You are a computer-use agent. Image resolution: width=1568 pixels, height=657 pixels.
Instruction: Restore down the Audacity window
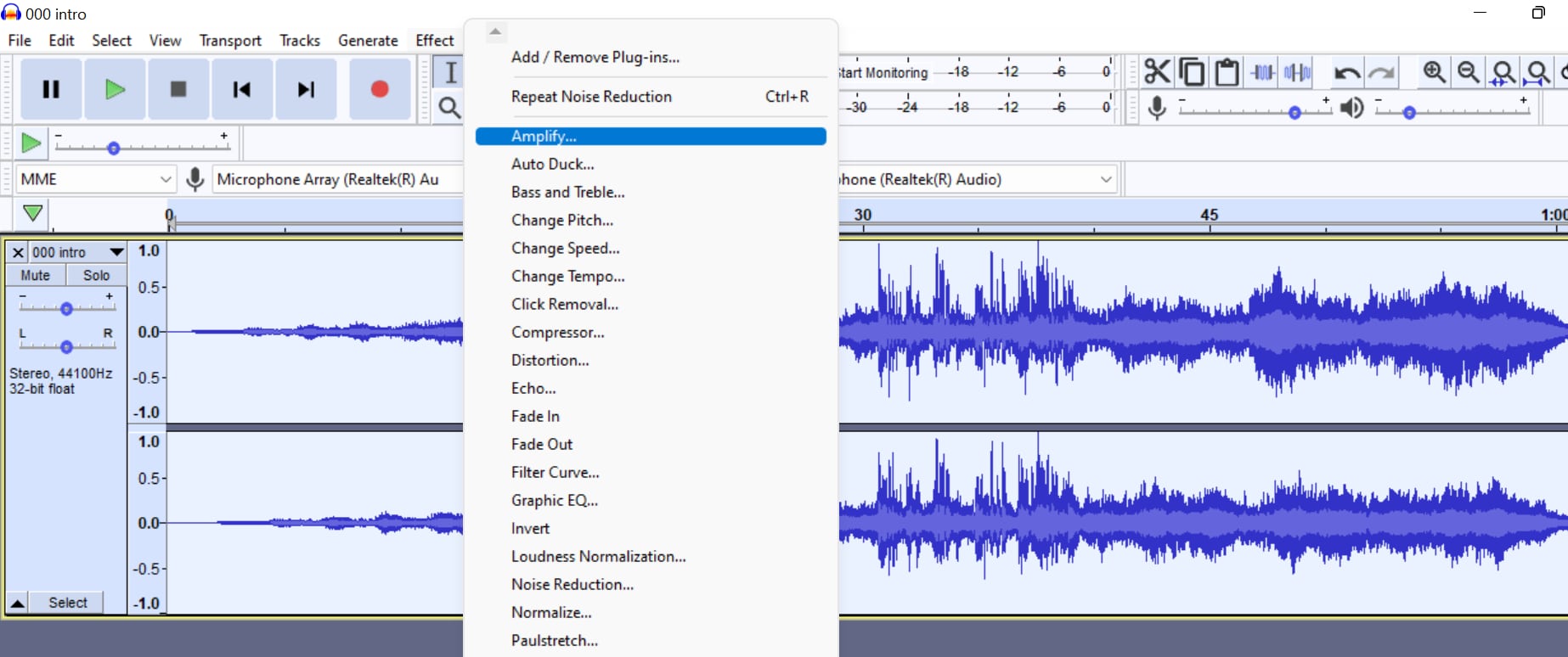[x=1538, y=13]
